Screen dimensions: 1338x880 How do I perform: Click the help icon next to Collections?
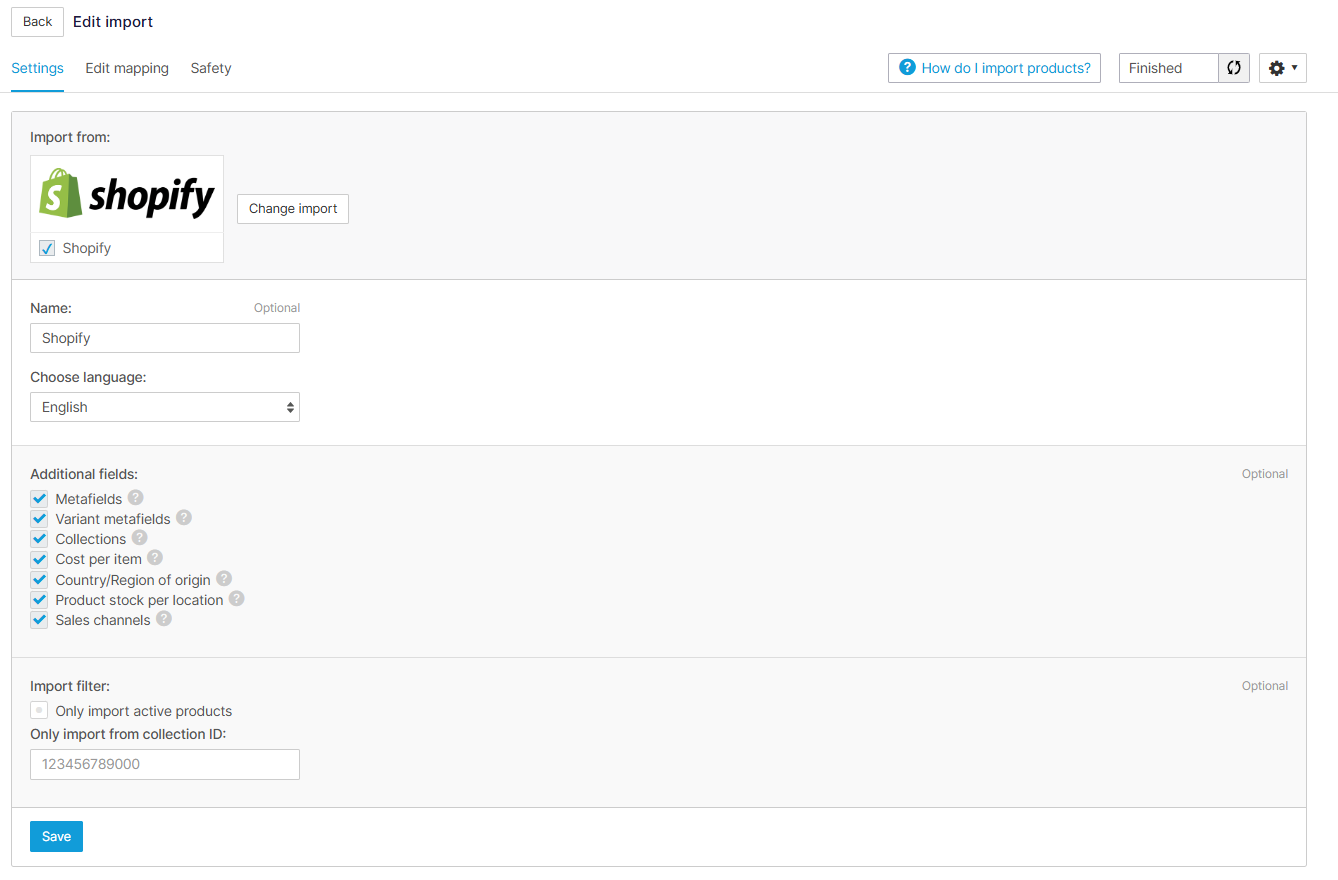(x=140, y=537)
